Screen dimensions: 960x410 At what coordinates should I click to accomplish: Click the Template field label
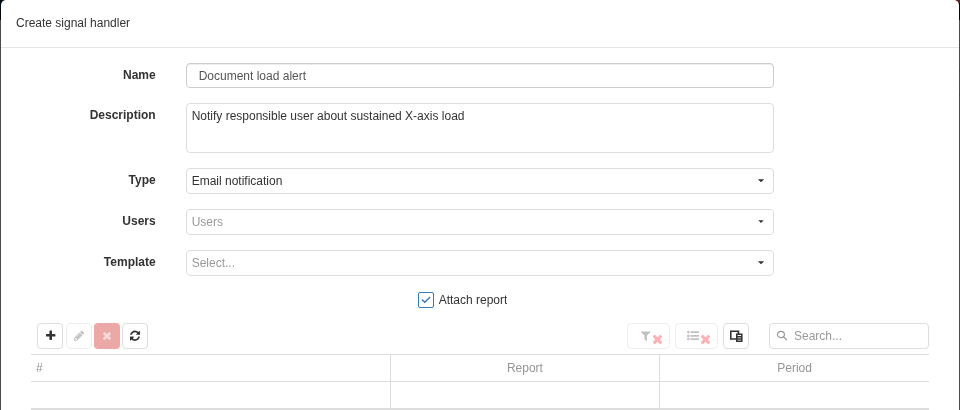130,262
